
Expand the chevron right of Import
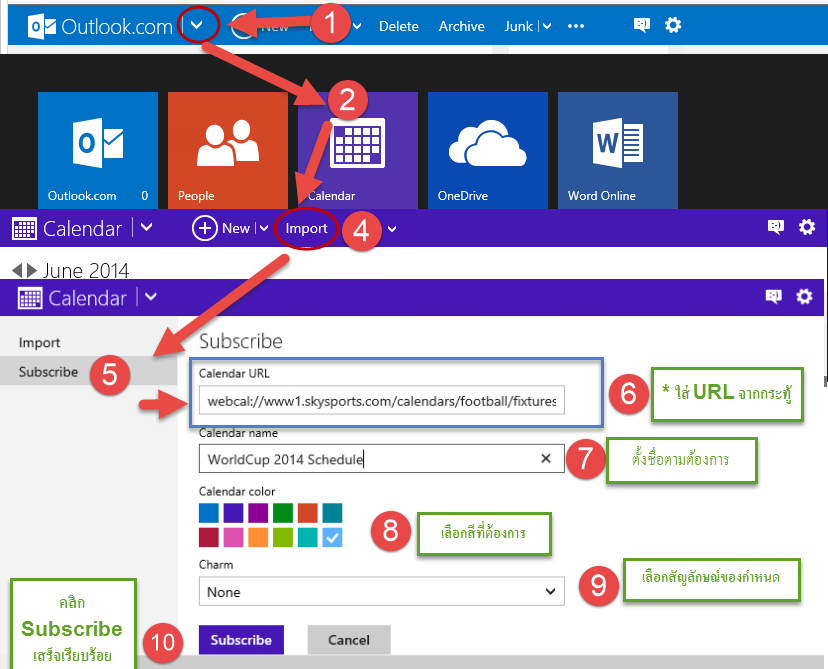pyautogui.click(x=392, y=229)
